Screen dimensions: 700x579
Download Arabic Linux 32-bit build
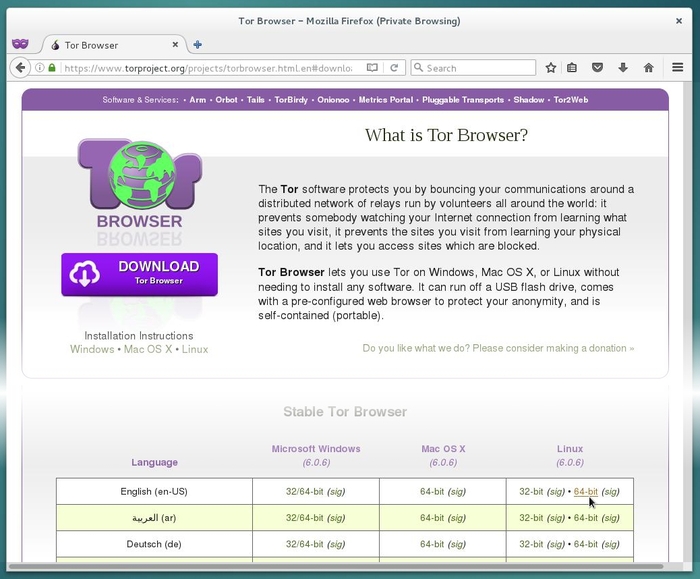coord(531,518)
